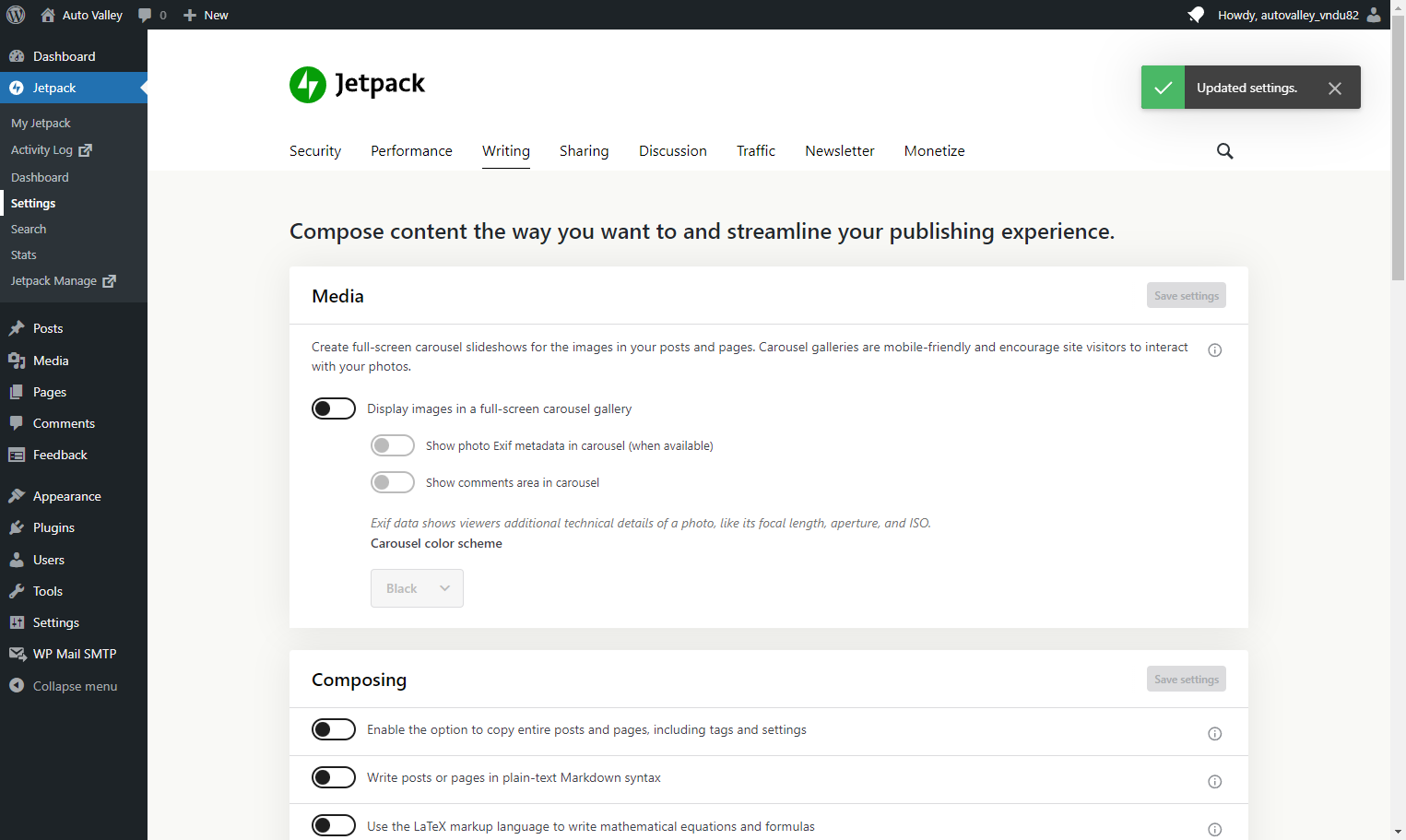Enable full-screen carousel gallery toggle
This screenshot has width=1406, height=840.
tap(334, 408)
